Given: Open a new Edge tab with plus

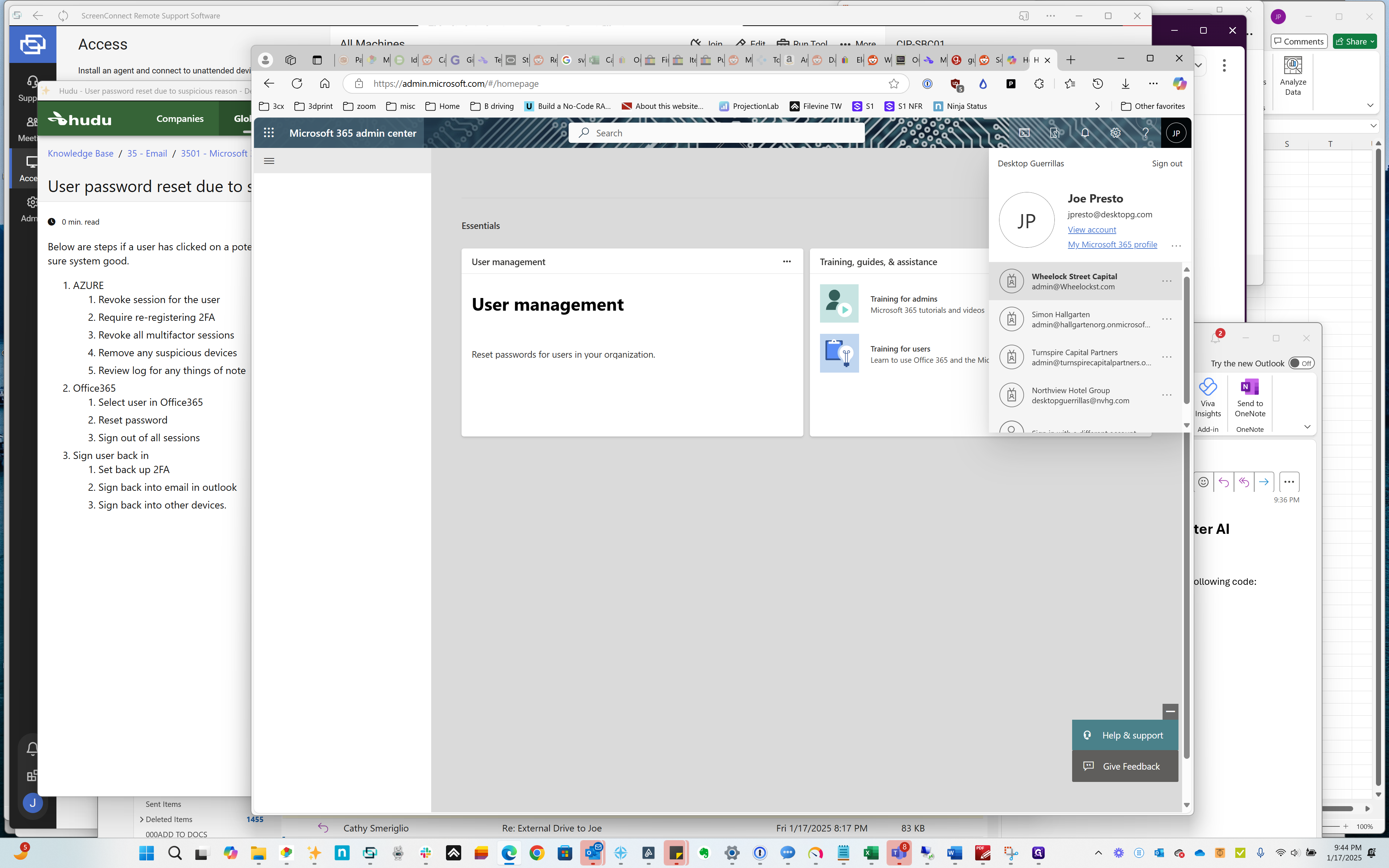Looking at the screenshot, I should click(1070, 60).
